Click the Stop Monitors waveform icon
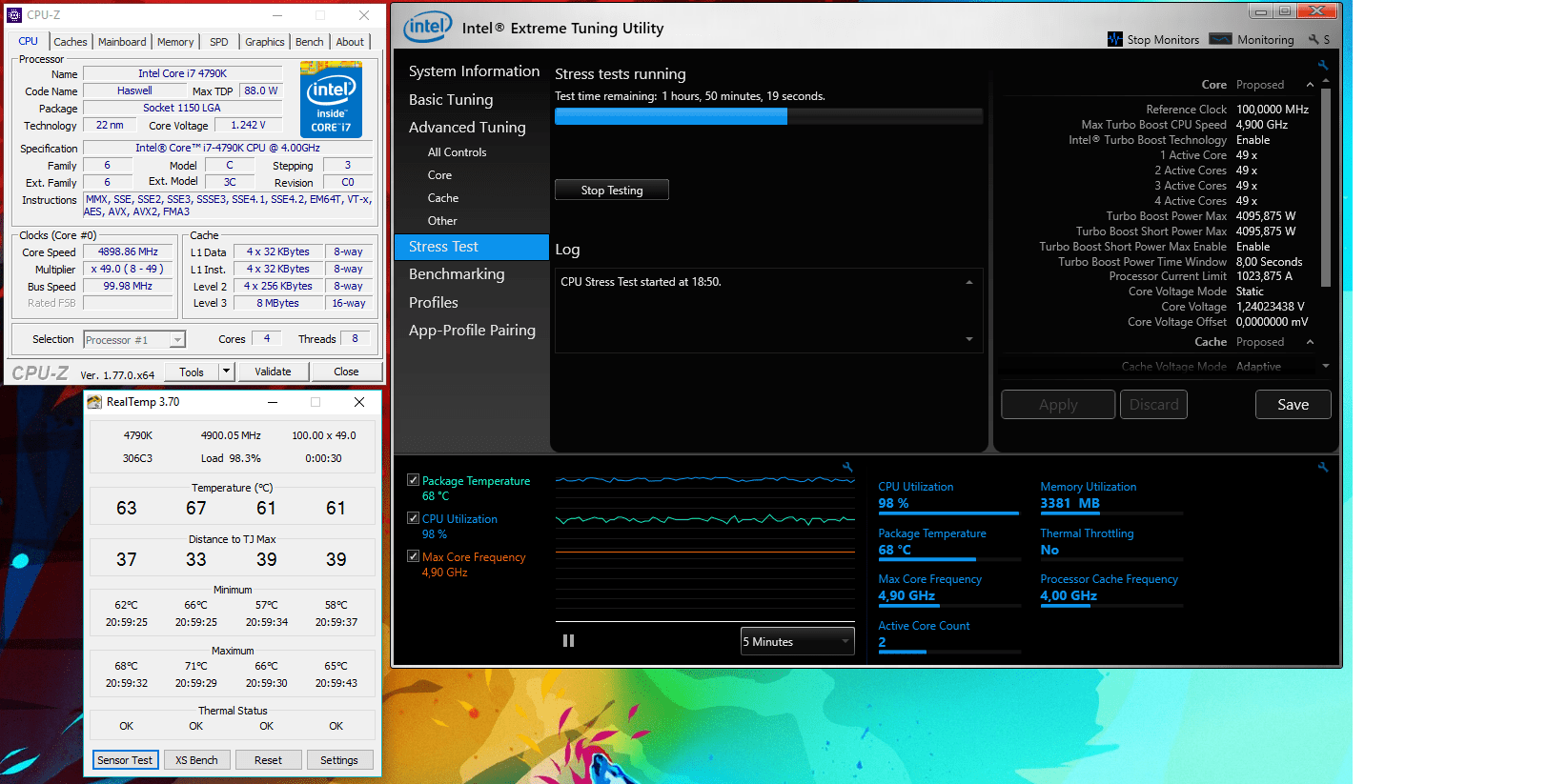The width and height of the screenshot is (1548, 784). pyautogui.click(x=1114, y=39)
